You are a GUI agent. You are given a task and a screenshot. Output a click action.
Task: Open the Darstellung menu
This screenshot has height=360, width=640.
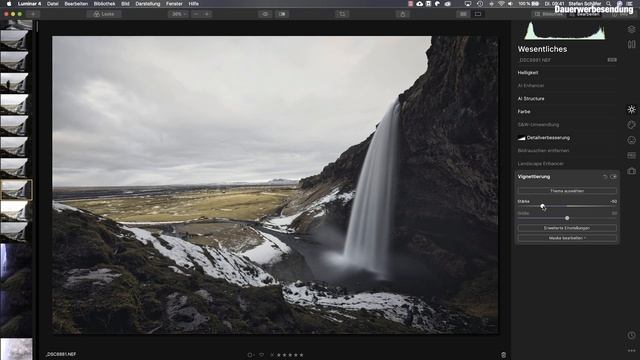point(148,4)
